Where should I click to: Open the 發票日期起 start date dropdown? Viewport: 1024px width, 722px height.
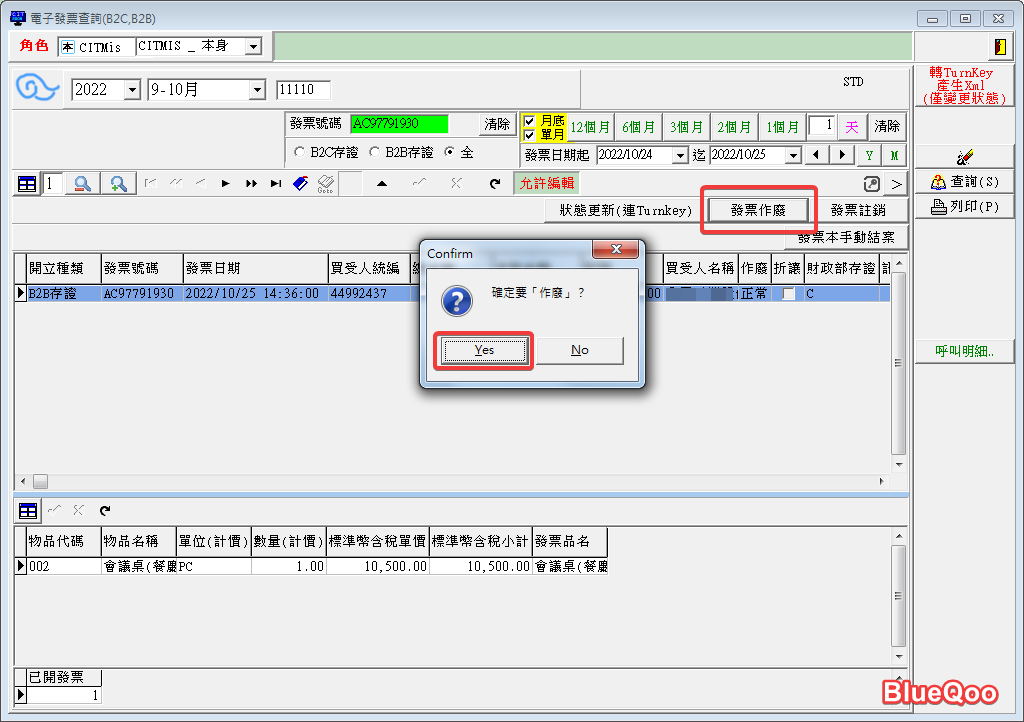pyautogui.click(x=680, y=155)
